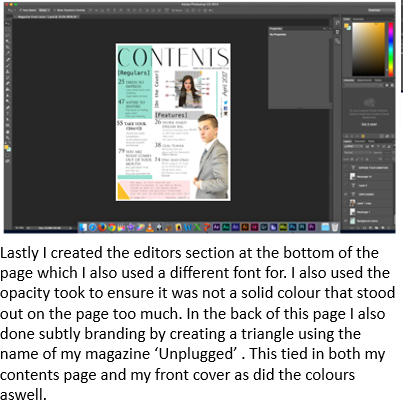Select the Lasso tool
This screenshot has height=406, width=403.
coord(8,35)
